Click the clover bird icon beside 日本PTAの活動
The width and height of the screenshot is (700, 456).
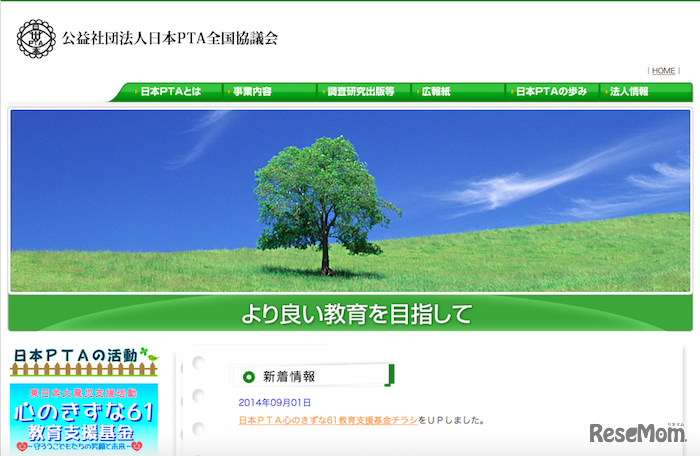pyautogui.click(x=149, y=354)
